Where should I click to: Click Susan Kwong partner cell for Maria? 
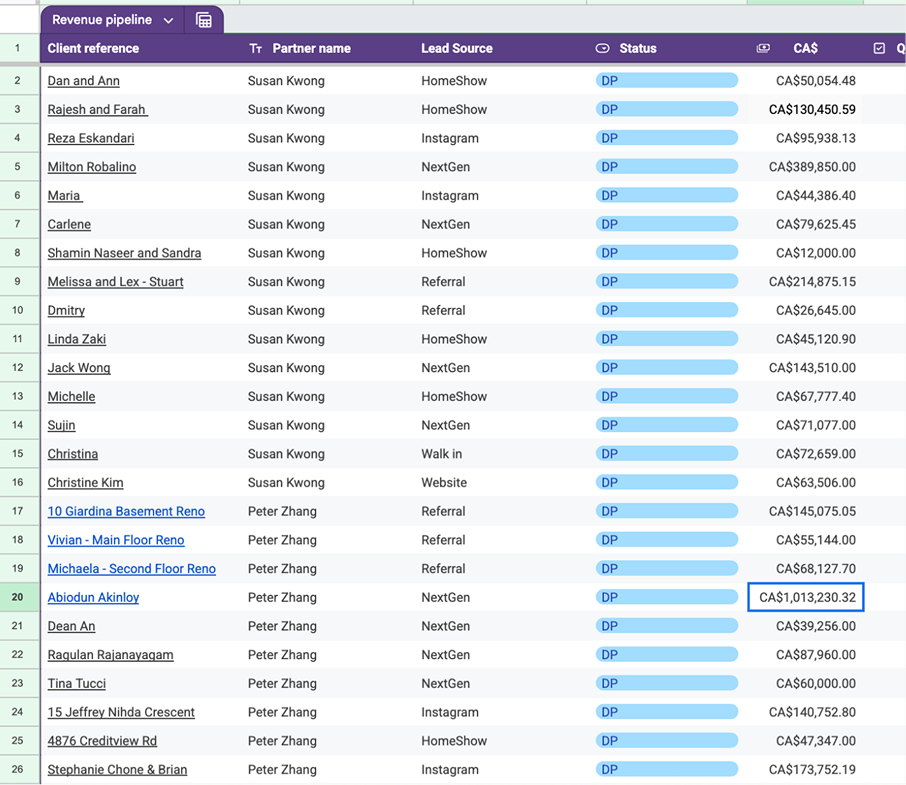[x=326, y=196]
